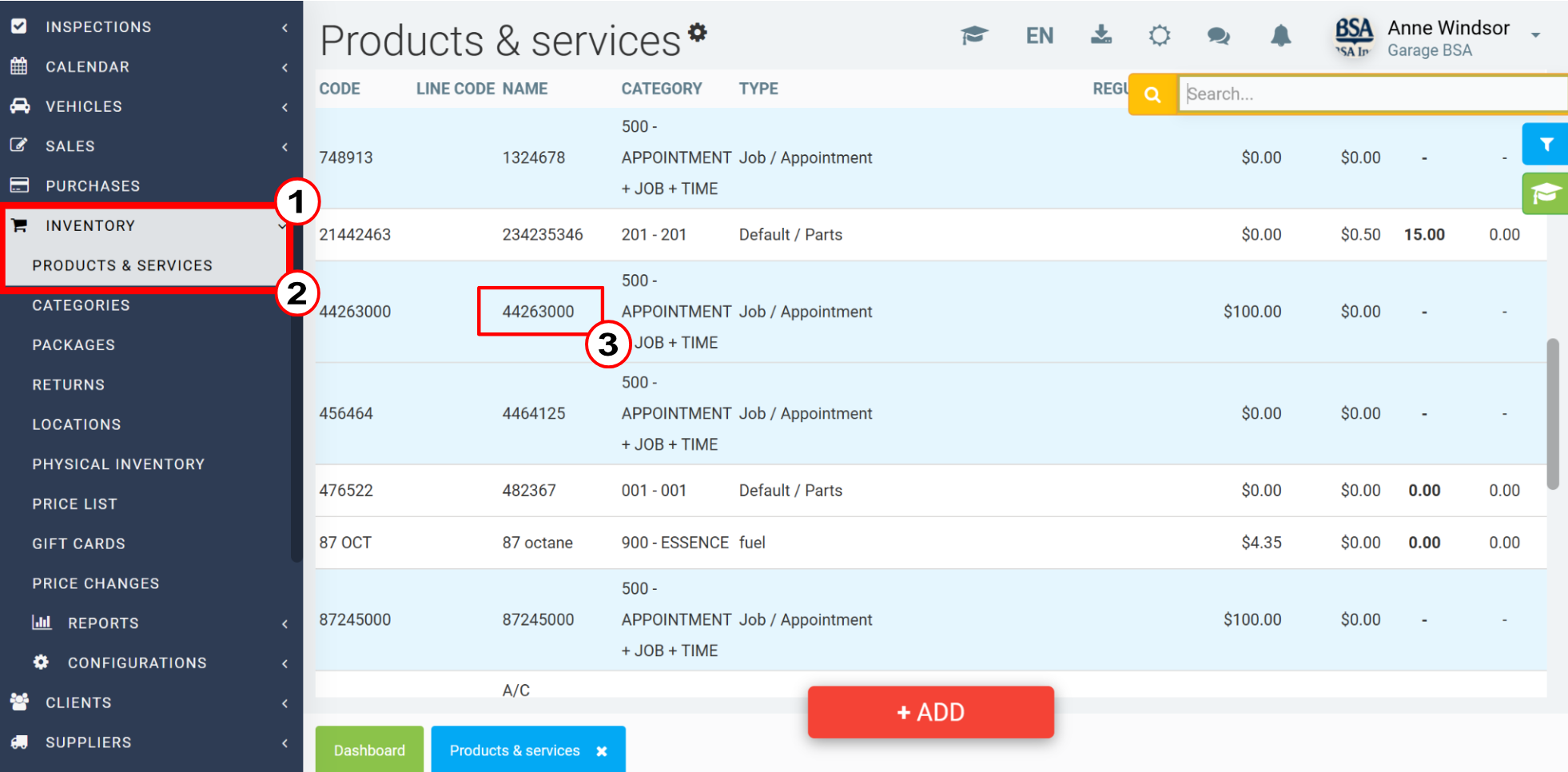Open Categories in Inventory menu

(81, 305)
